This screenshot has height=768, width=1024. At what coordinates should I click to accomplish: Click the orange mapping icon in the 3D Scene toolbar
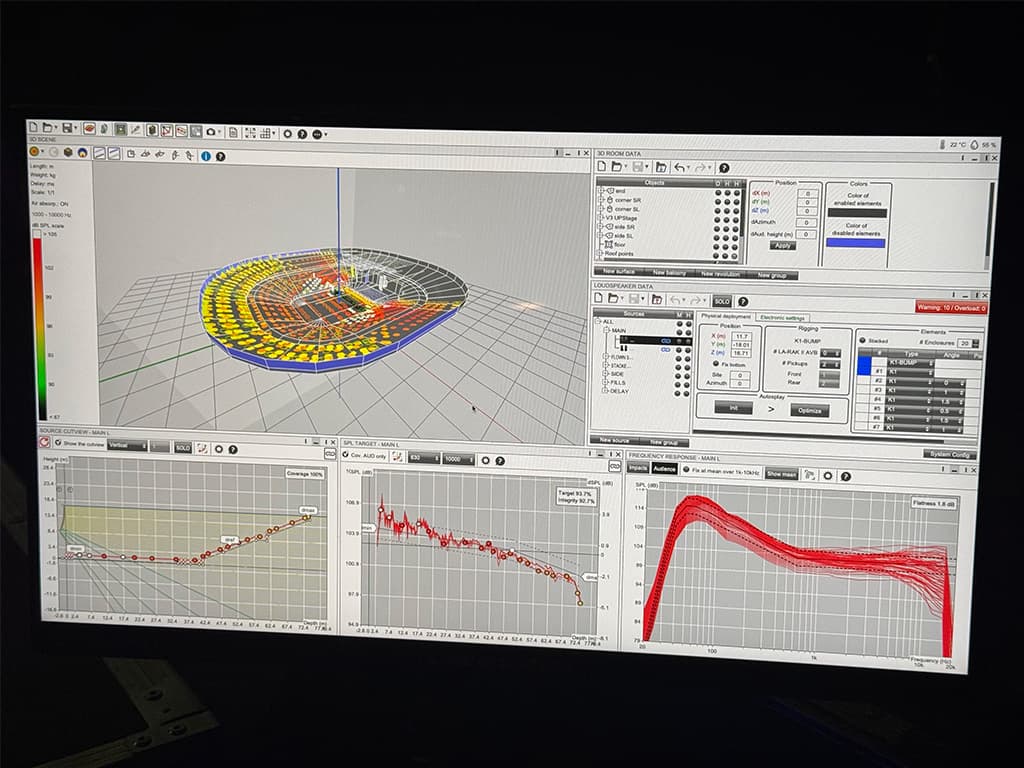point(35,152)
